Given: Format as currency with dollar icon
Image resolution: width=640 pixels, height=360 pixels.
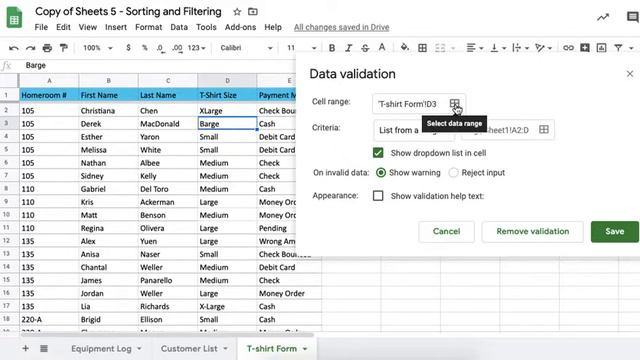Looking at the screenshot, I should point(128,48).
